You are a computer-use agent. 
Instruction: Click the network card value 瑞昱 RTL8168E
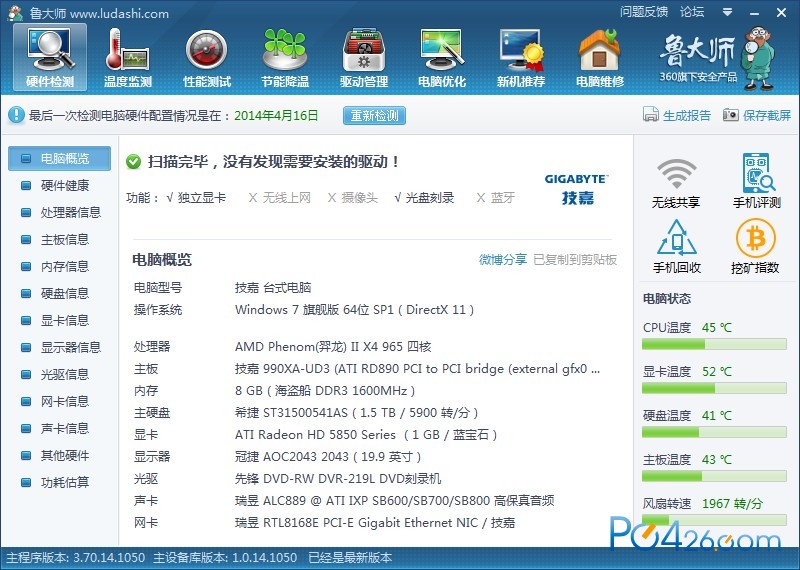coord(375,523)
